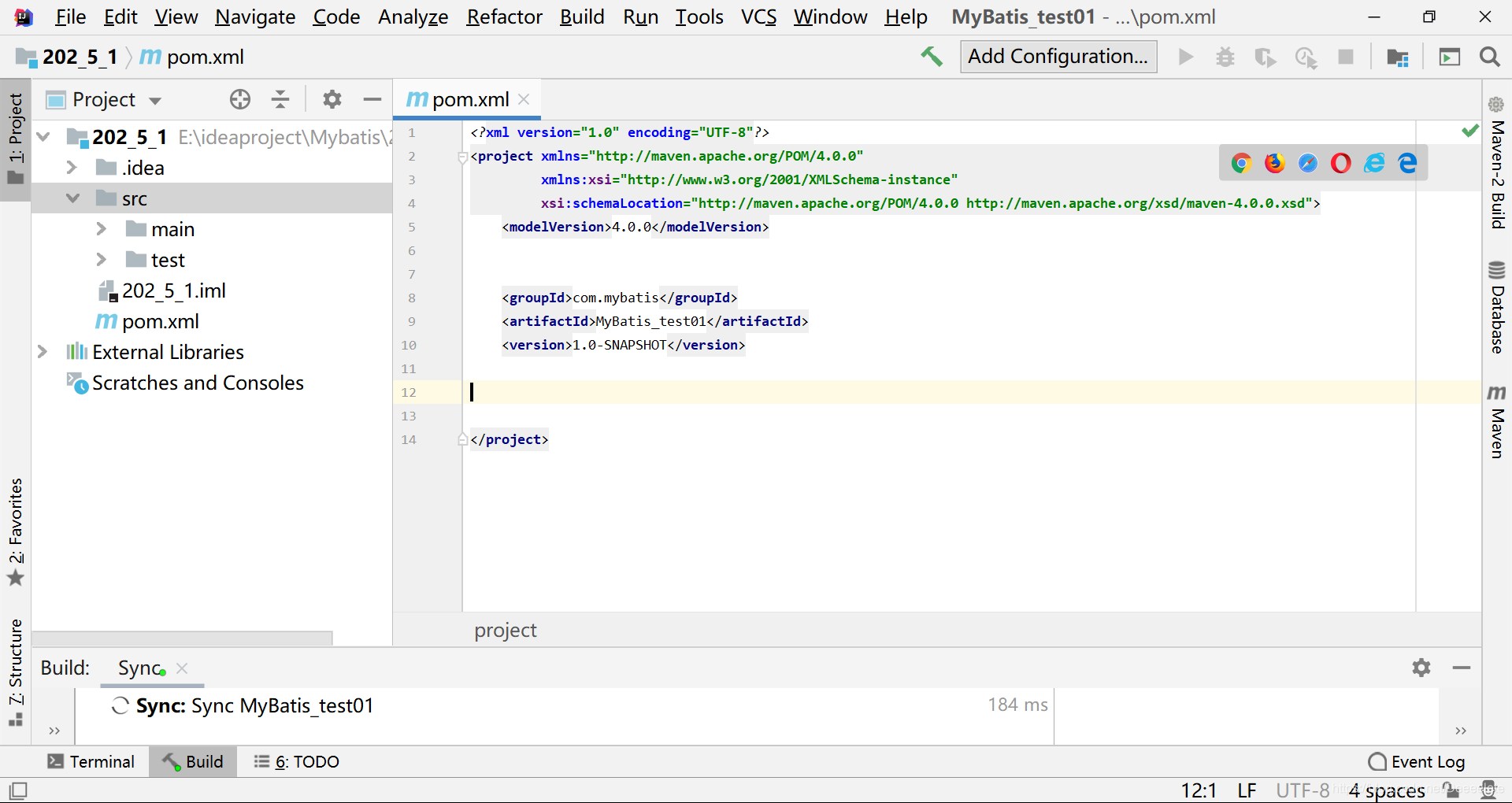1512x803 pixels.
Task: Open pom.xml in Edge browser icon
Action: [x=1407, y=163]
